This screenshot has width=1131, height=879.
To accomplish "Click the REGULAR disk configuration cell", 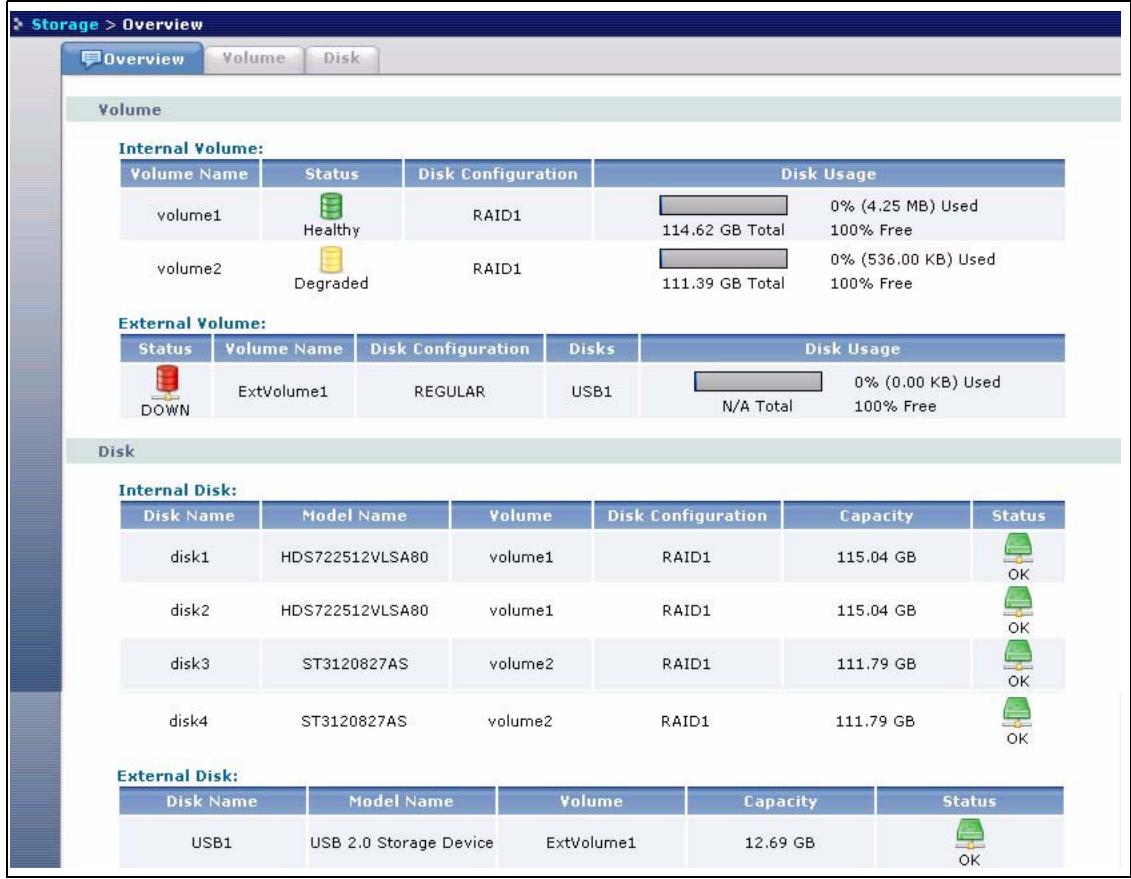I will point(449,392).
